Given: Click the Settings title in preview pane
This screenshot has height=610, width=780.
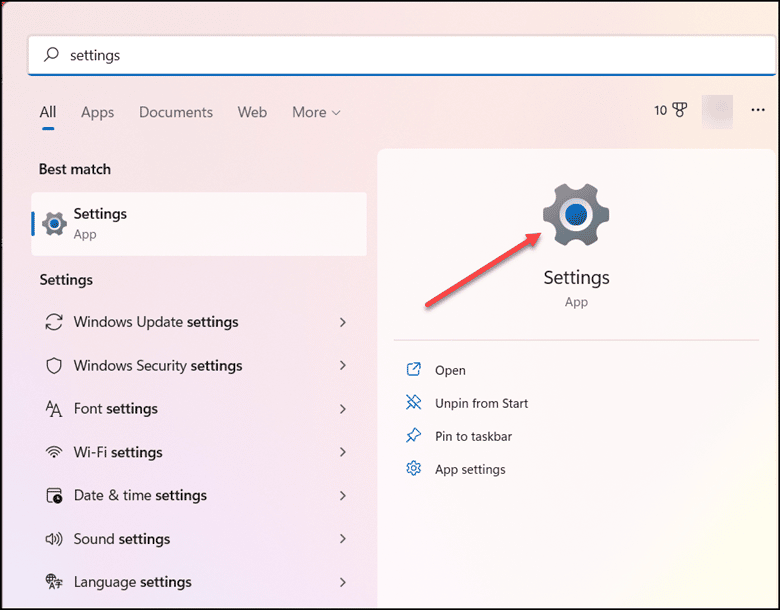Looking at the screenshot, I should point(576,277).
